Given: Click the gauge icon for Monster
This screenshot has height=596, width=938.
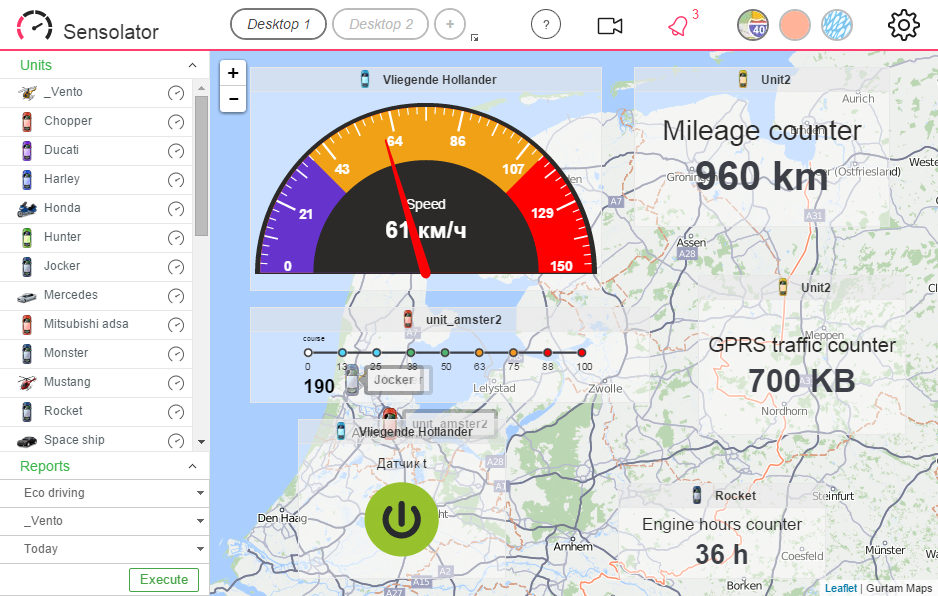Looking at the screenshot, I should [x=176, y=354].
